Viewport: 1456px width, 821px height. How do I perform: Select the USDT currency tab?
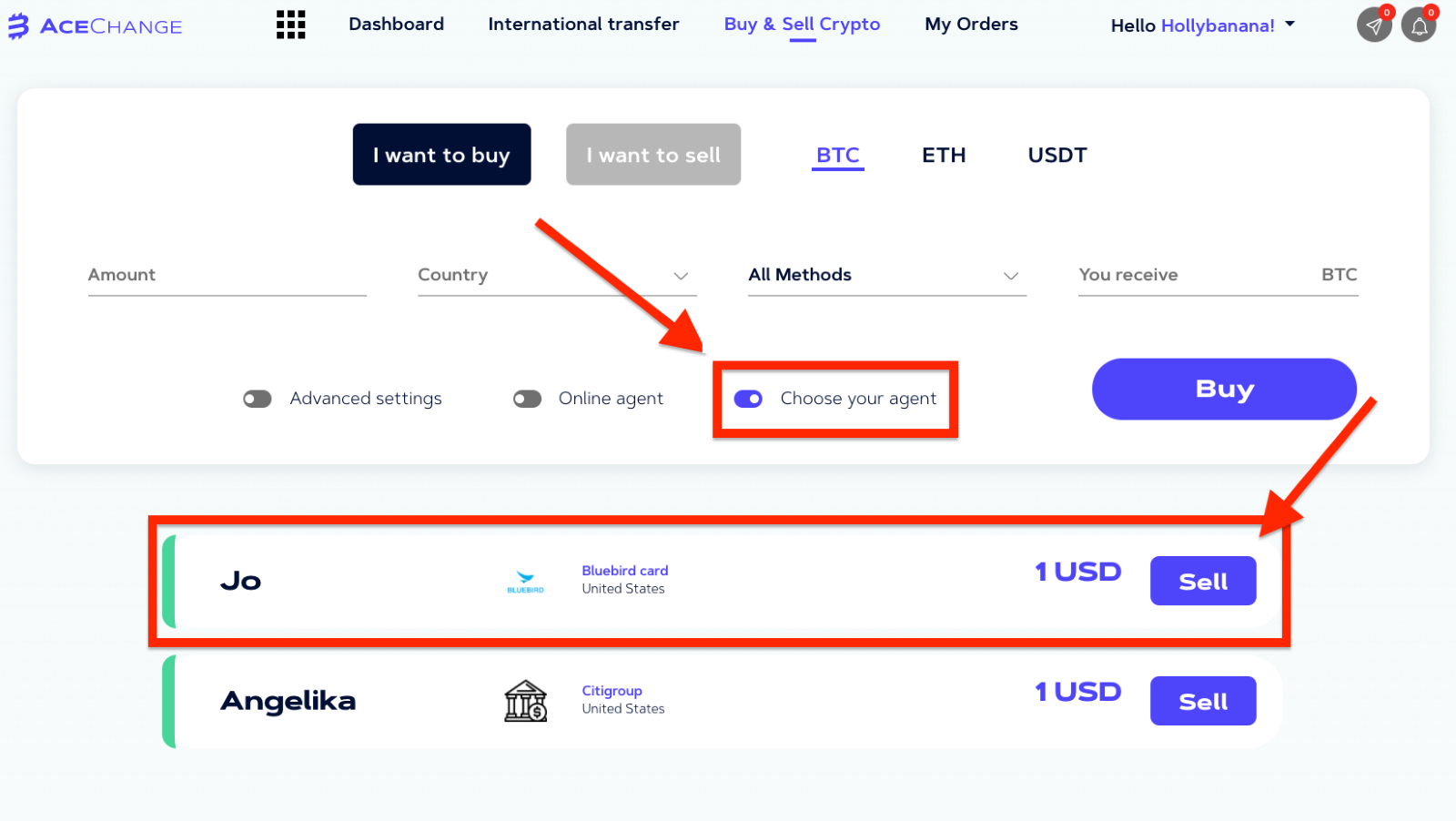coord(1057,156)
